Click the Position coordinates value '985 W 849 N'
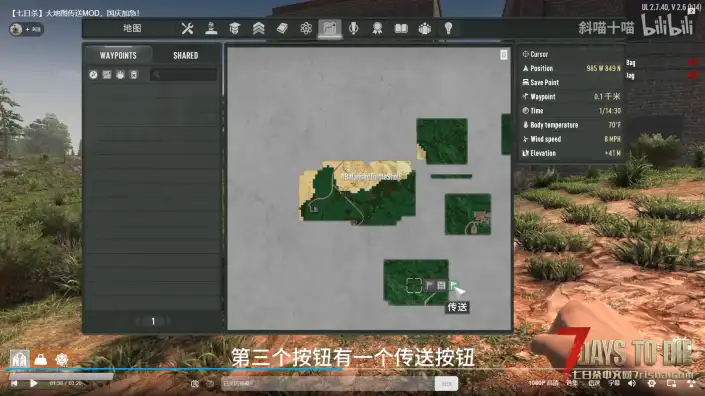This screenshot has width=705, height=396. (x=603, y=68)
